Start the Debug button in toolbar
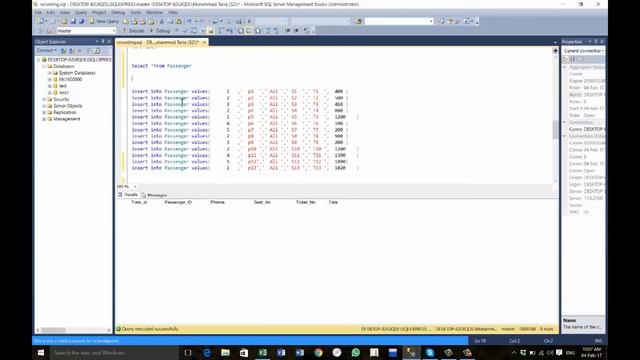The height and width of the screenshot is (360, 640). click(160, 31)
